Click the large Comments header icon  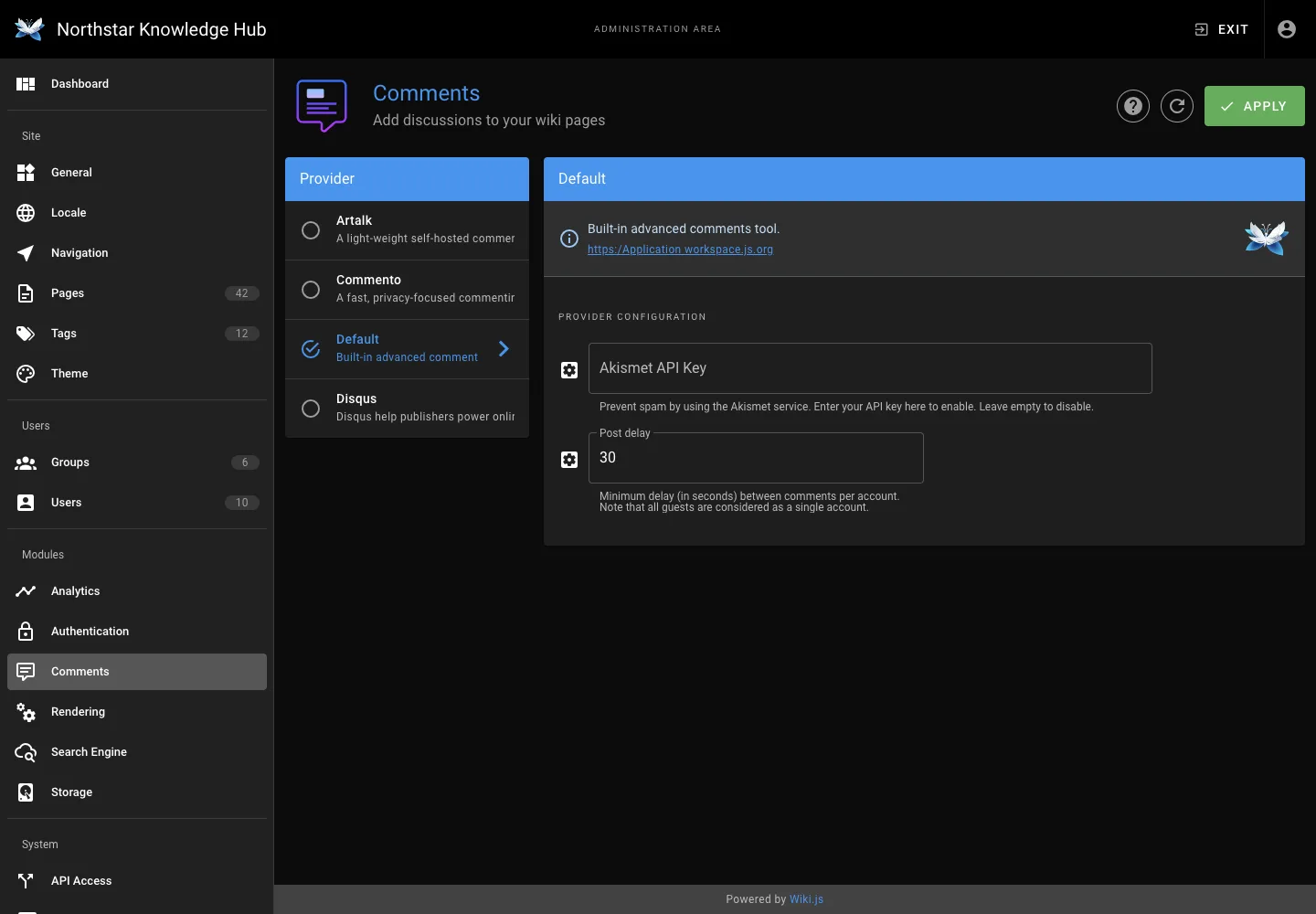[x=322, y=106]
